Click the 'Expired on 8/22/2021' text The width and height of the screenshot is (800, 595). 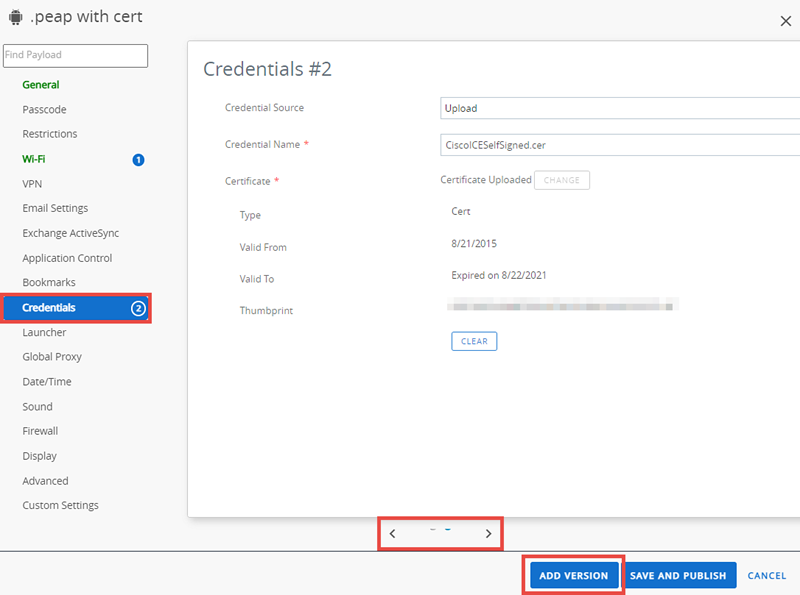(x=498, y=276)
